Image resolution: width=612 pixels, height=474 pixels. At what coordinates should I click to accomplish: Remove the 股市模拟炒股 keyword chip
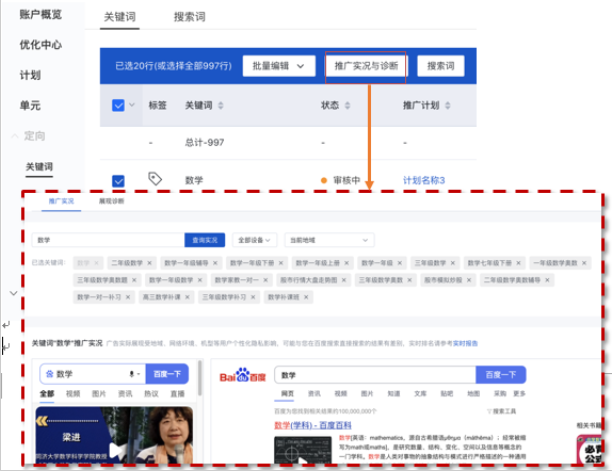[x=469, y=280]
